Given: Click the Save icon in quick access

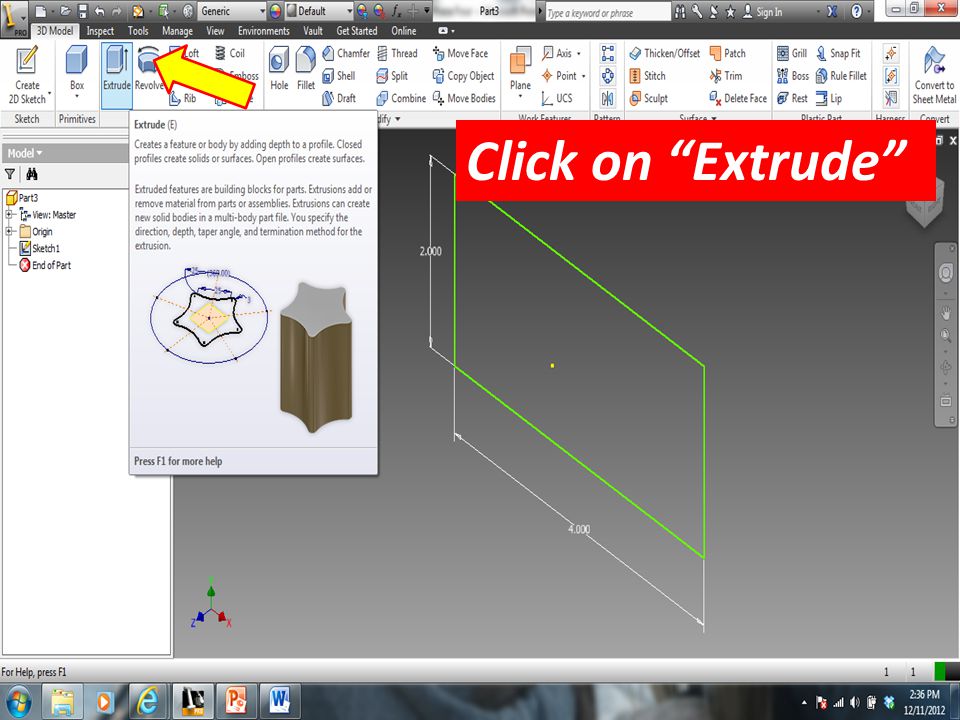Looking at the screenshot, I should (x=83, y=11).
